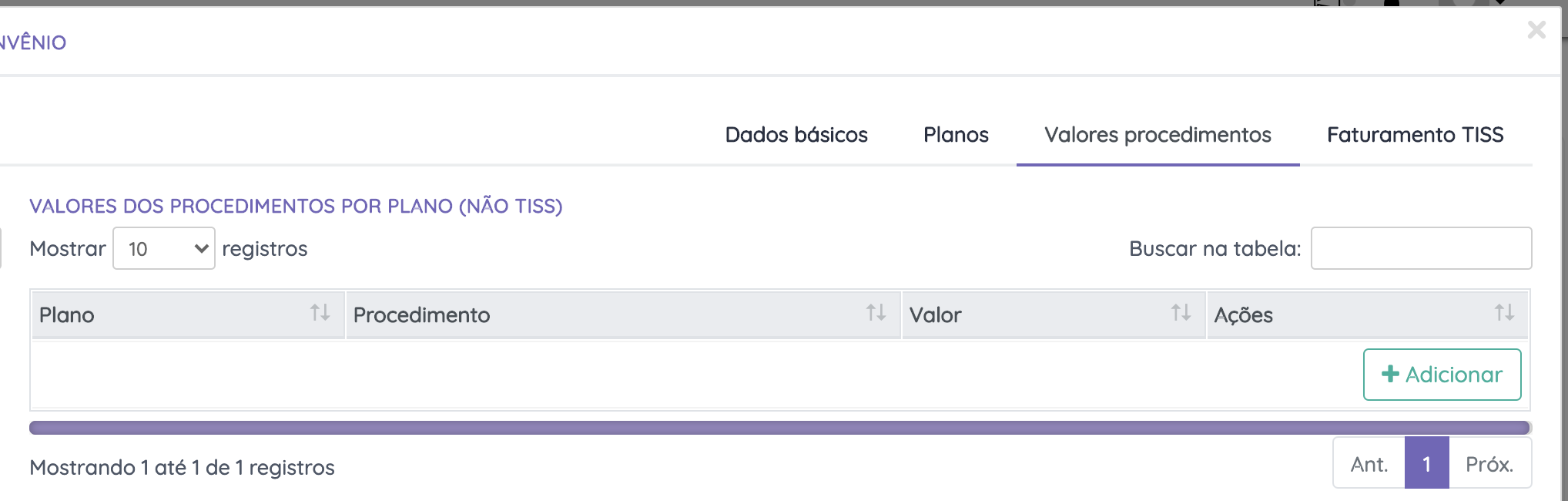
Task: Click the purple horizontal table scrollbar
Action: click(x=778, y=428)
